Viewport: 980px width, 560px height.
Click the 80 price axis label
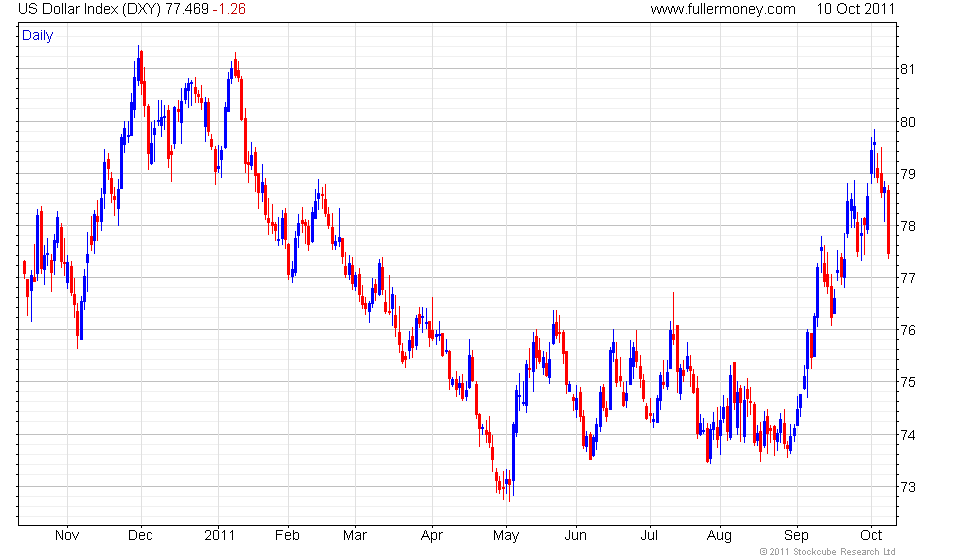[x=907, y=122]
